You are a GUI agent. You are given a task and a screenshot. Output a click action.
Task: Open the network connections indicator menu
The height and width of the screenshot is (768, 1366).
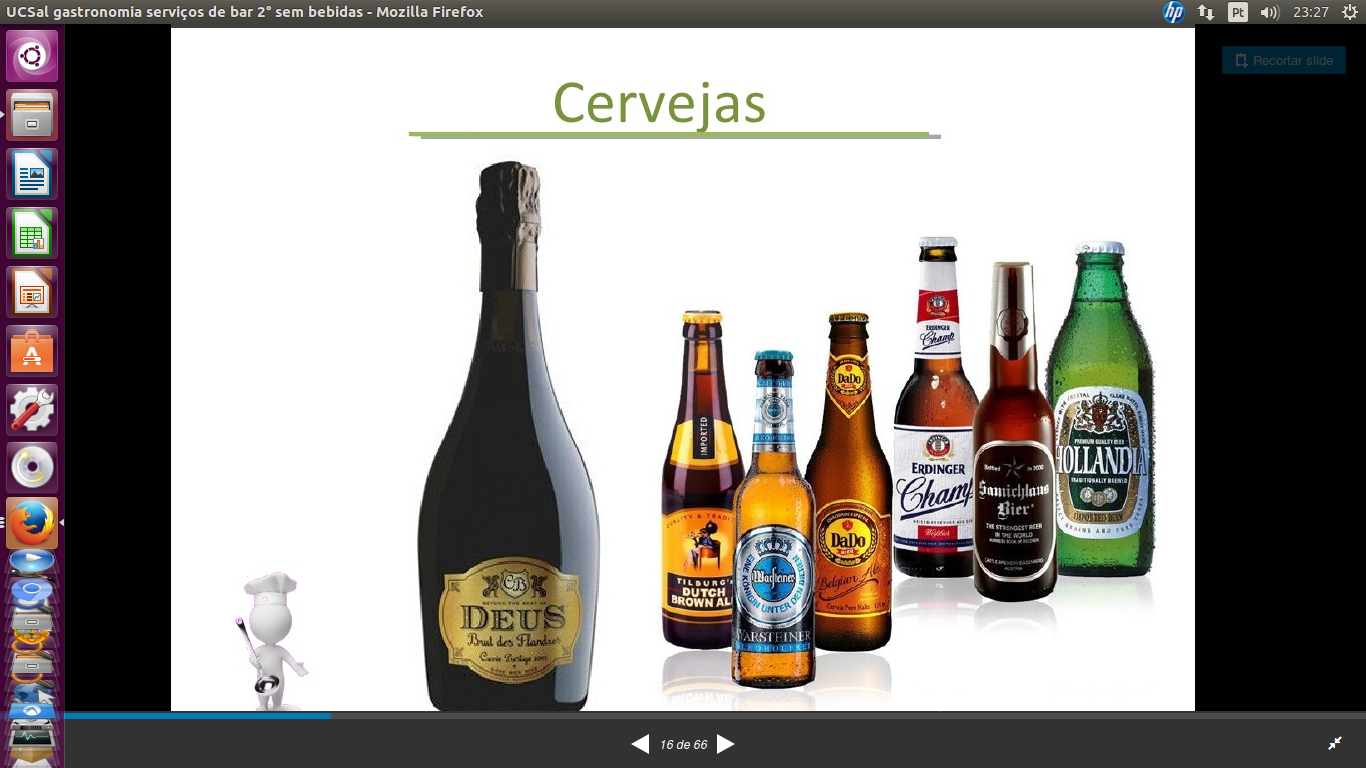click(1206, 12)
